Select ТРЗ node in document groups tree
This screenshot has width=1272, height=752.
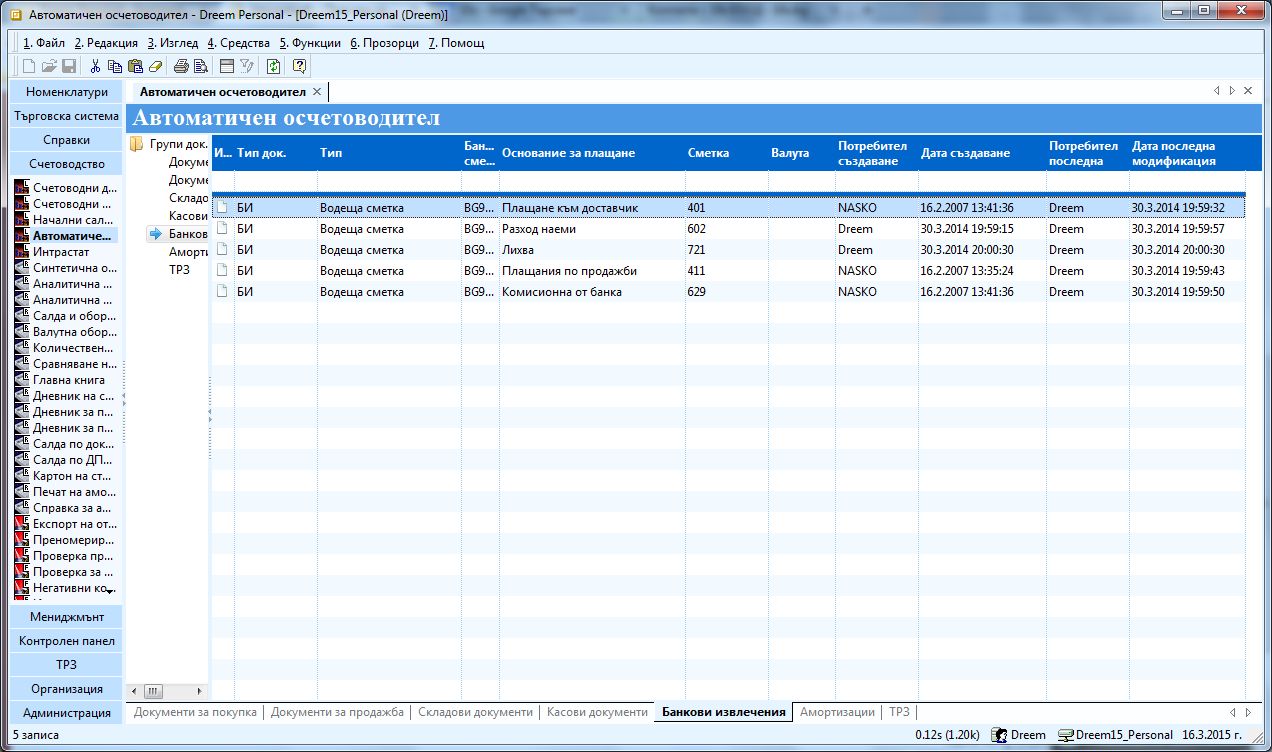coord(179,270)
